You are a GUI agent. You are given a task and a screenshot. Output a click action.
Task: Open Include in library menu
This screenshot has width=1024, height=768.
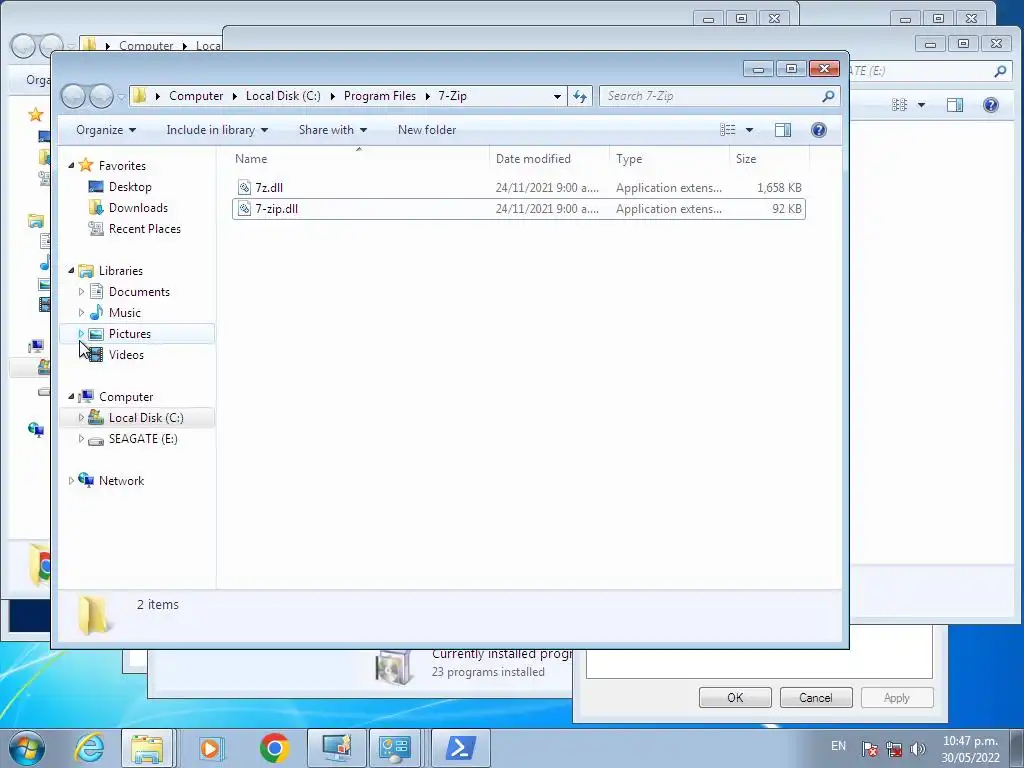tap(217, 130)
